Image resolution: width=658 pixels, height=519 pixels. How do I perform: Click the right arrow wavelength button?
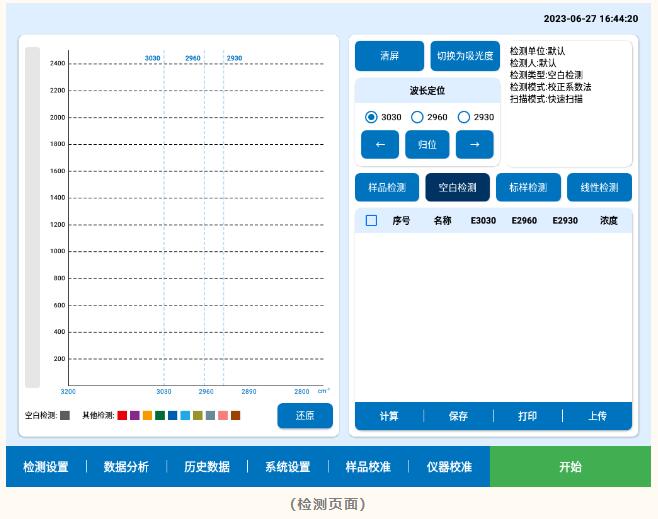(x=475, y=144)
